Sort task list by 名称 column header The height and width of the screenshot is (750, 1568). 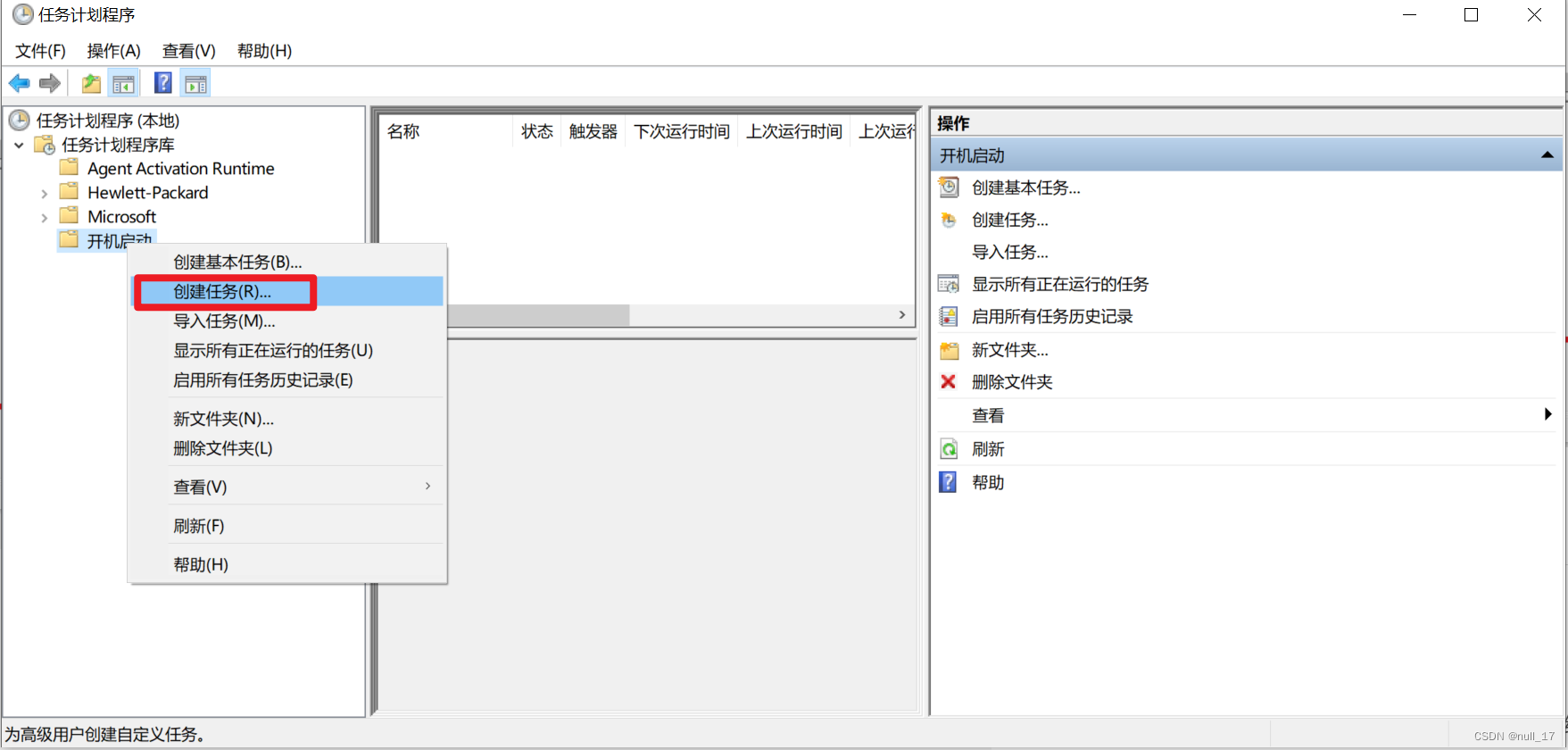coord(446,131)
